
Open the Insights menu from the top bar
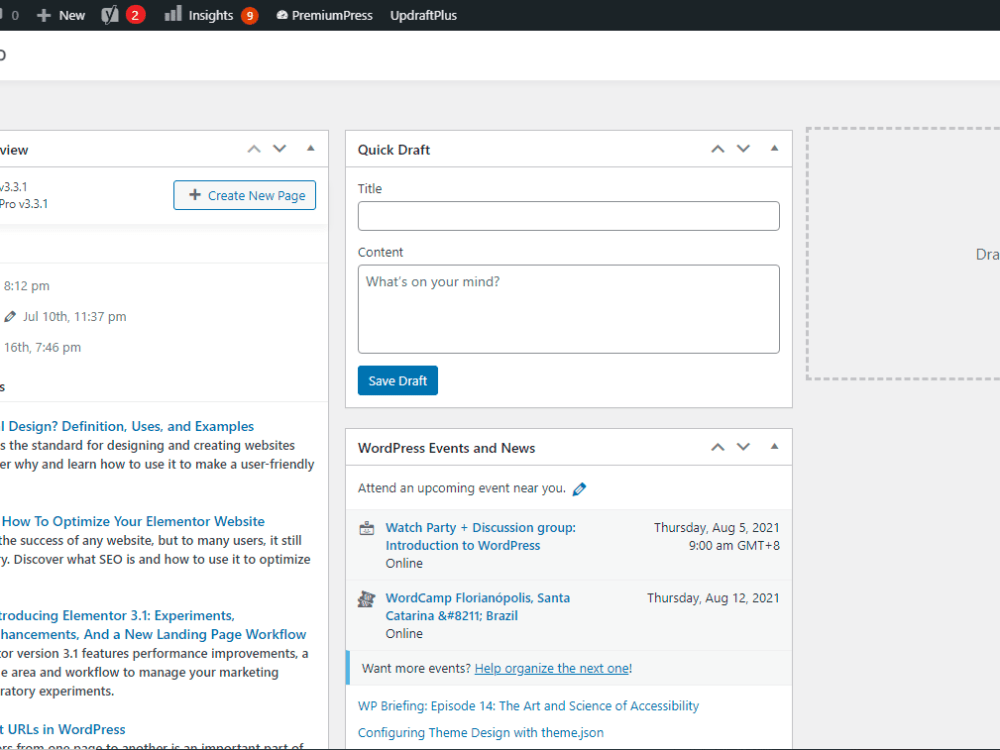(x=210, y=15)
